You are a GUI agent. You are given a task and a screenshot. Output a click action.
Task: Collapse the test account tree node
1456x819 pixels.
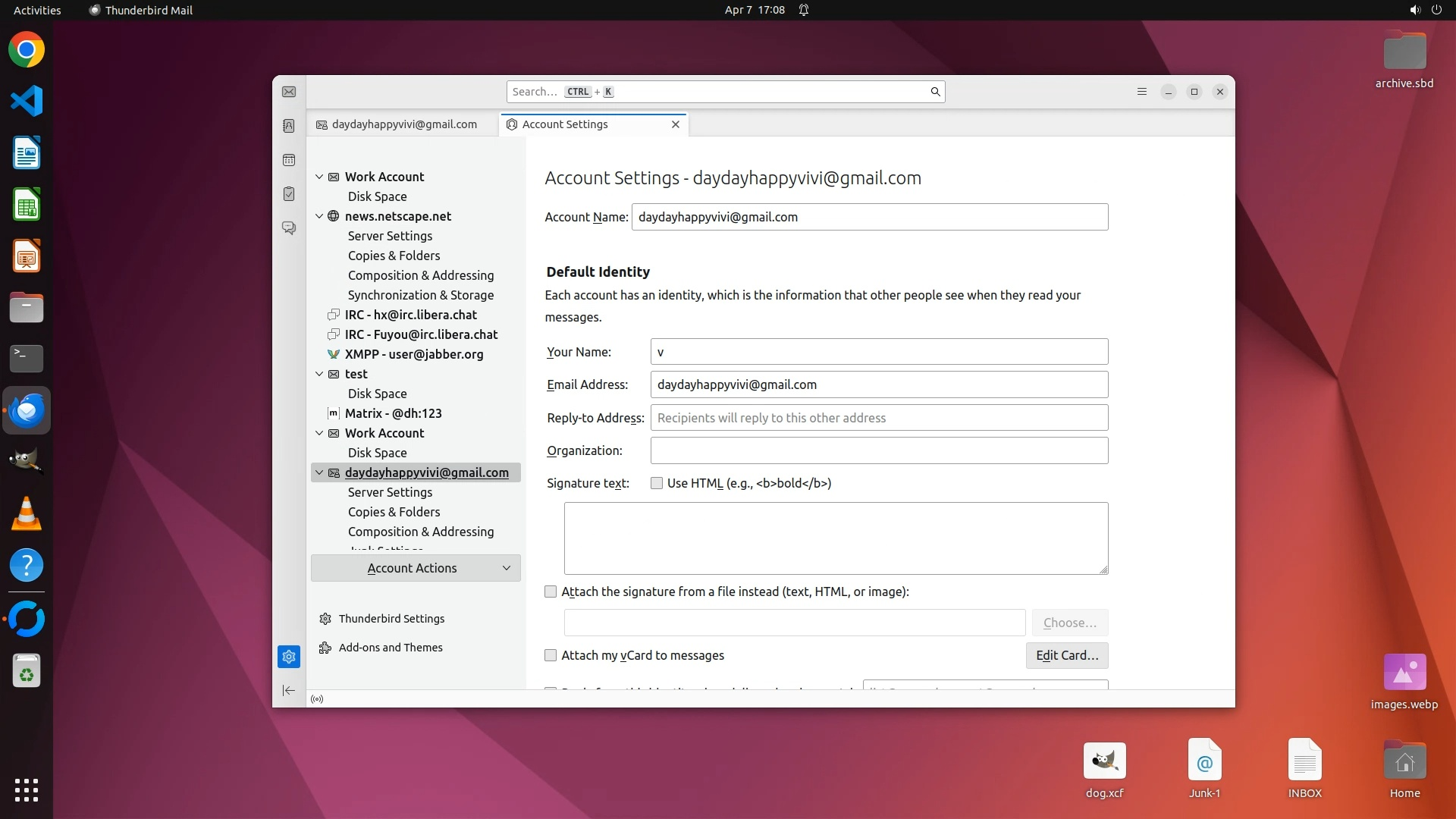(x=319, y=374)
